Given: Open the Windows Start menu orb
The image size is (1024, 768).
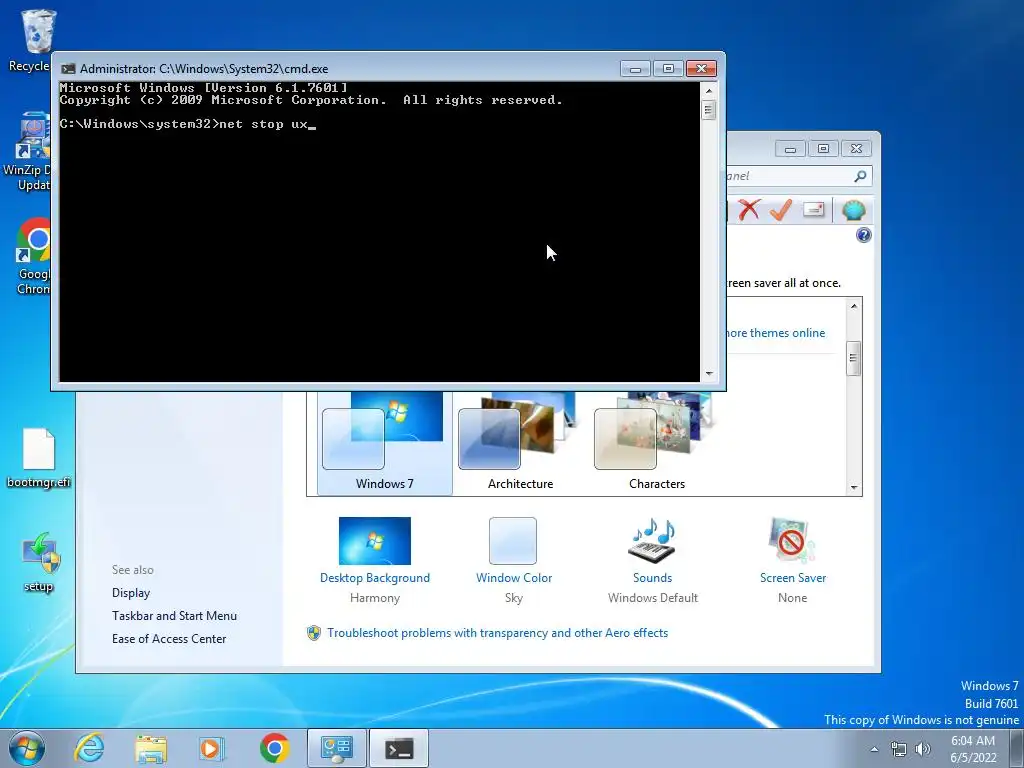Looking at the screenshot, I should coord(27,748).
